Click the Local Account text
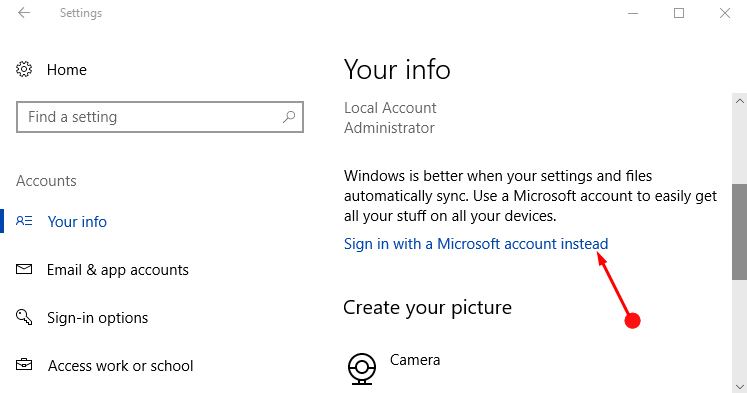Image resolution: width=747 pixels, height=393 pixels. pyautogui.click(x=390, y=108)
